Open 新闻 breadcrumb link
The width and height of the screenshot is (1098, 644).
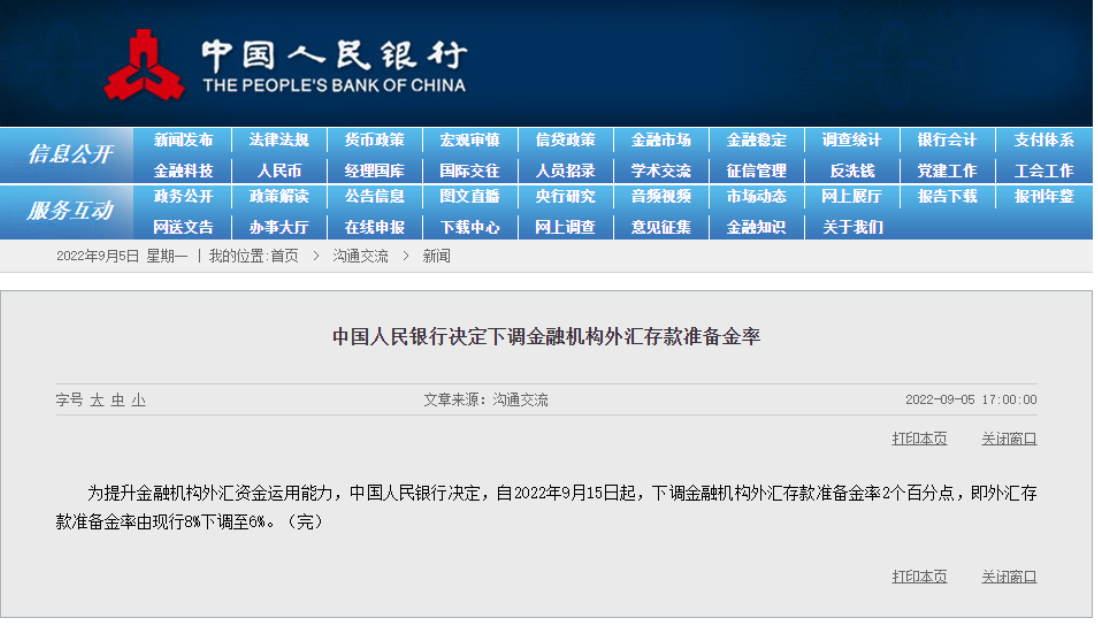(436, 256)
